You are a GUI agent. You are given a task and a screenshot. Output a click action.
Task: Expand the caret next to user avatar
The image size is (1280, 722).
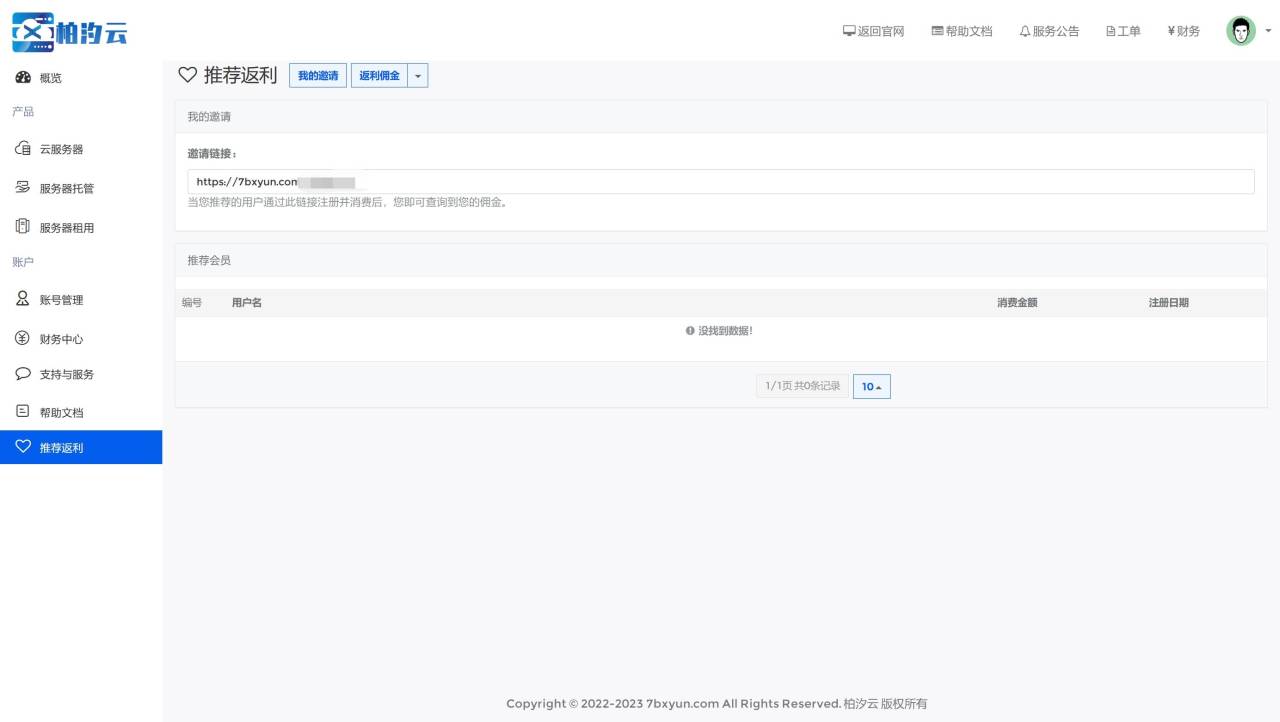point(1268,31)
